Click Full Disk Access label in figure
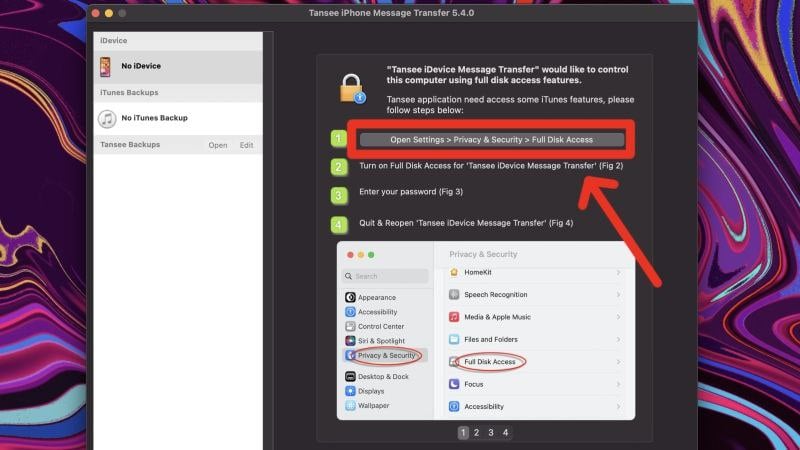800x450 pixels. tap(490, 362)
